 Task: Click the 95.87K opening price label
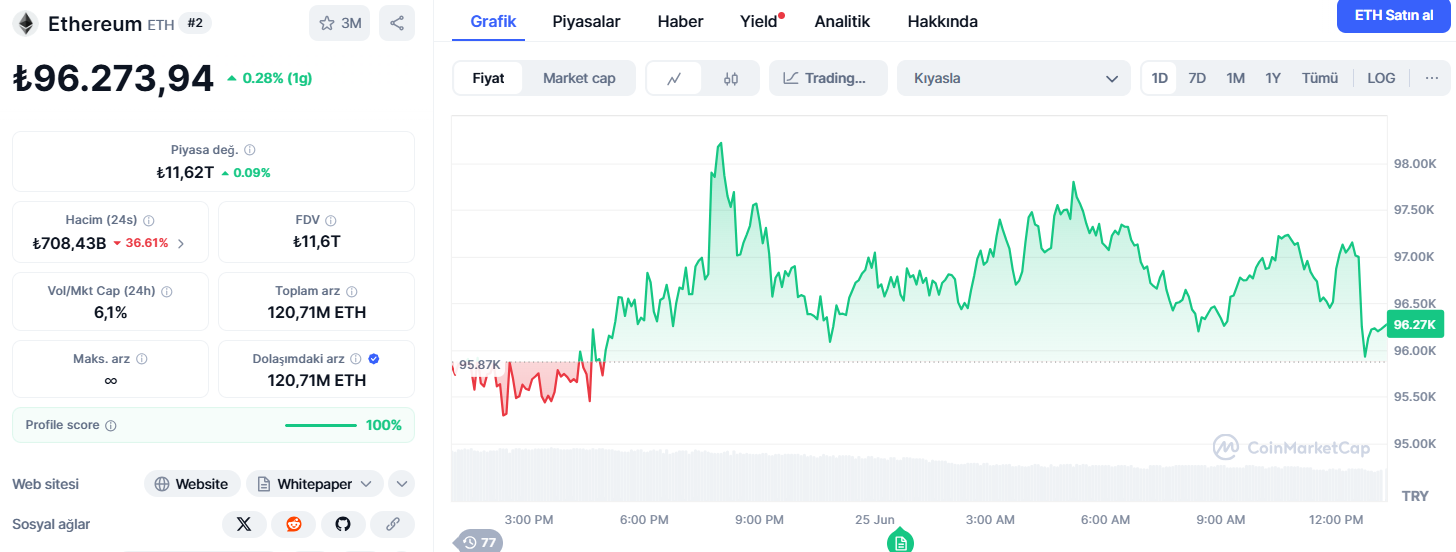coord(480,364)
